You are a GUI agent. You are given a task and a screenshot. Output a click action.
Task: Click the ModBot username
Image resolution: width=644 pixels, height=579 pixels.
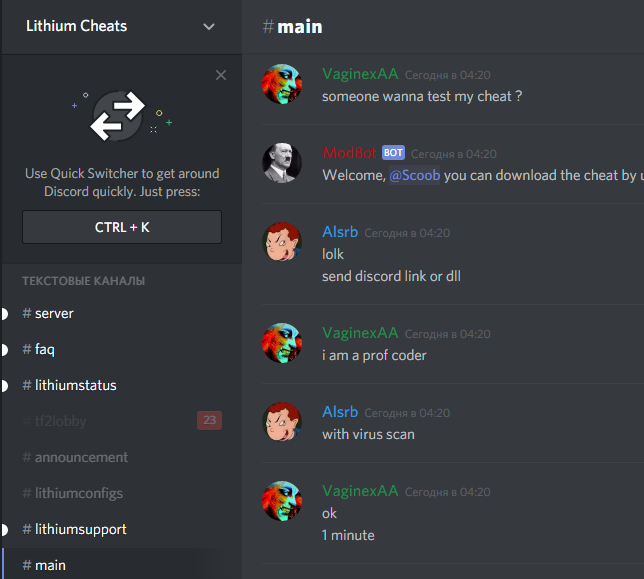pyautogui.click(x=349, y=153)
